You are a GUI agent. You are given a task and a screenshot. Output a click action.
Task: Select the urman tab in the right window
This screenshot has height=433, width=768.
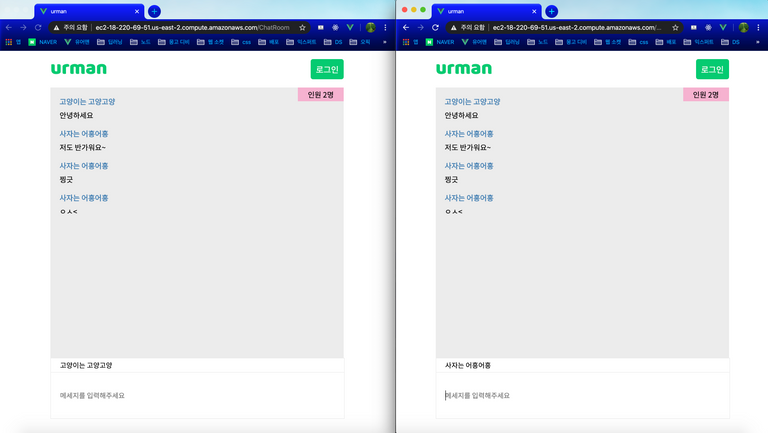click(486, 11)
